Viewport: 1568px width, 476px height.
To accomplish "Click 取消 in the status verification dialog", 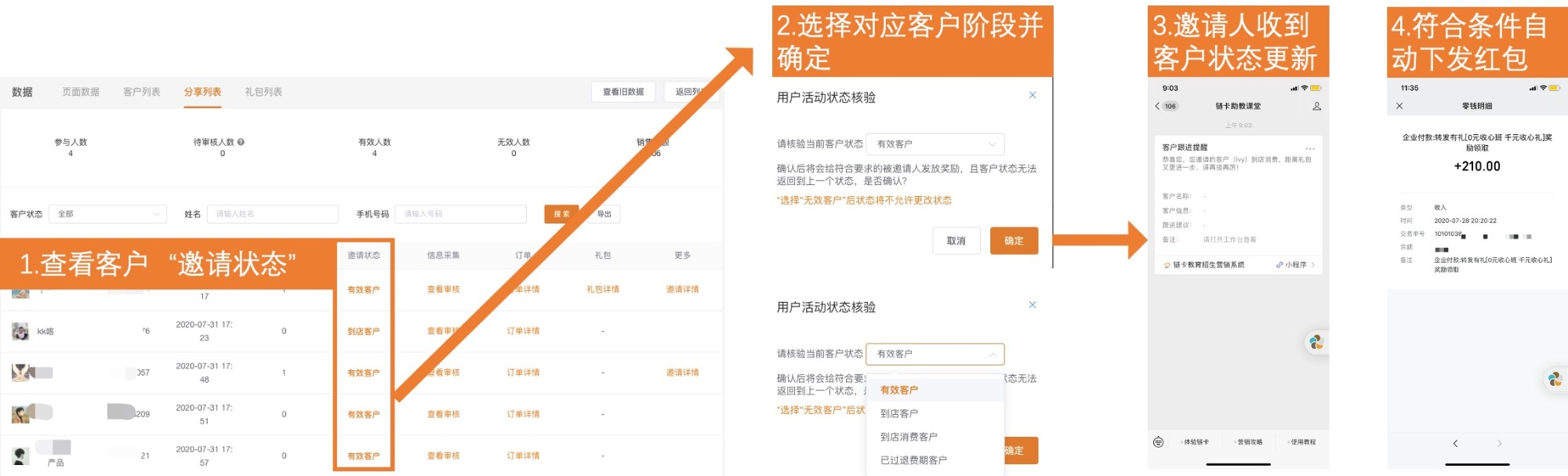I will click(x=956, y=241).
